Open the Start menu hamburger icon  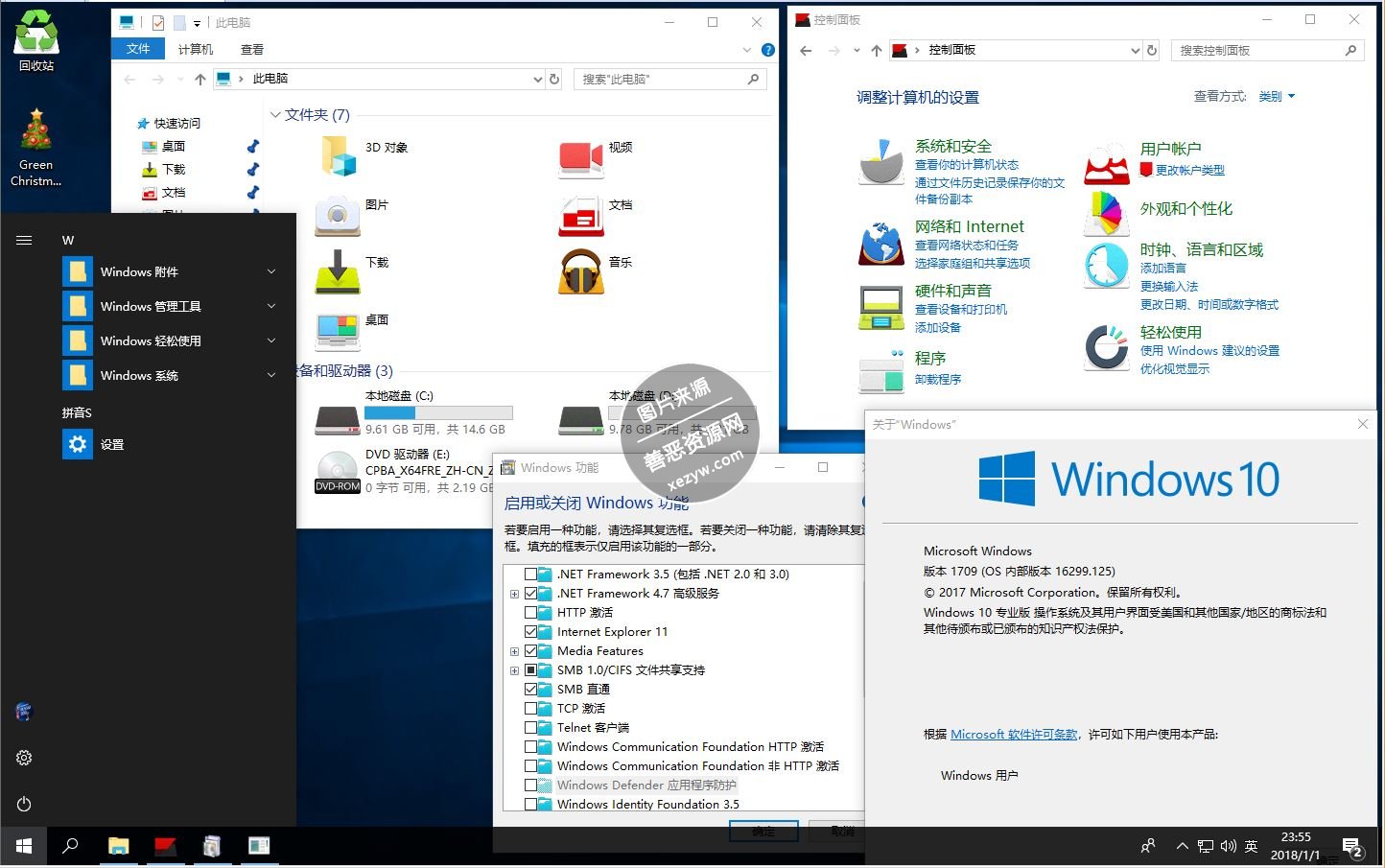[x=24, y=240]
